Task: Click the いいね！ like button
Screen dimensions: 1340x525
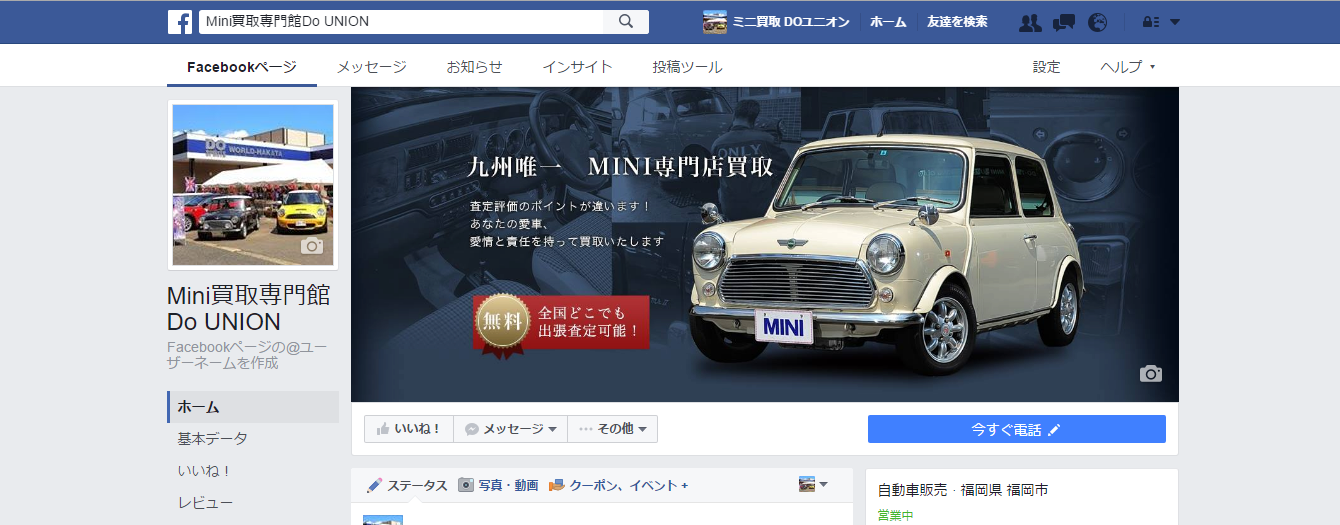Action: click(x=409, y=429)
